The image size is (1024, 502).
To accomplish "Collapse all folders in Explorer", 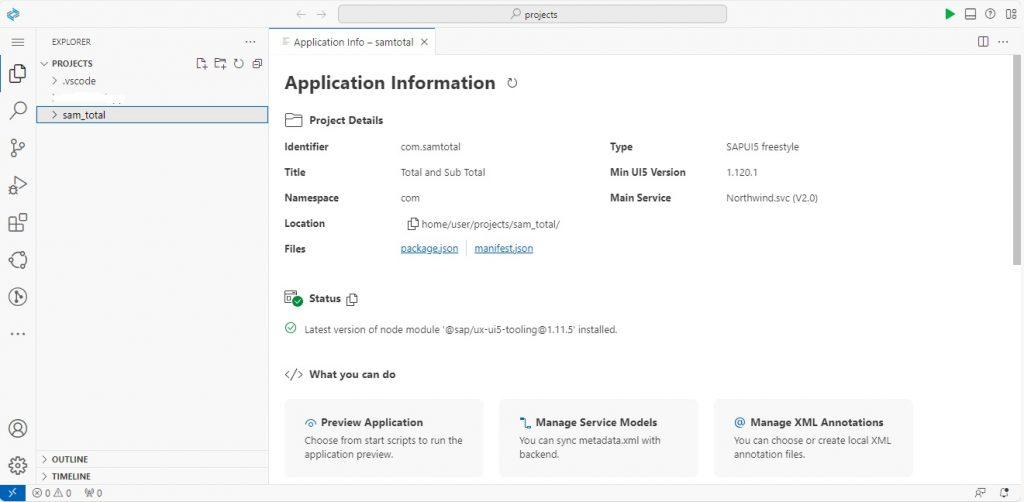I will 257,63.
